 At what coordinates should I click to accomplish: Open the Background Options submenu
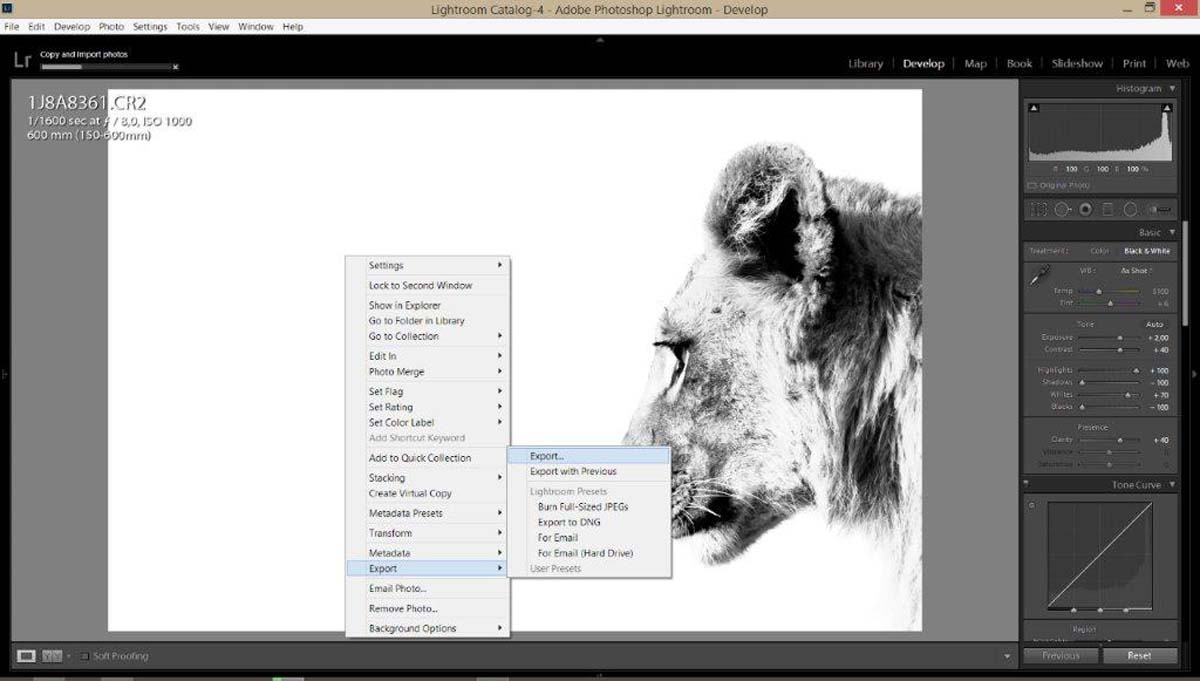pyautogui.click(x=428, y=628)
